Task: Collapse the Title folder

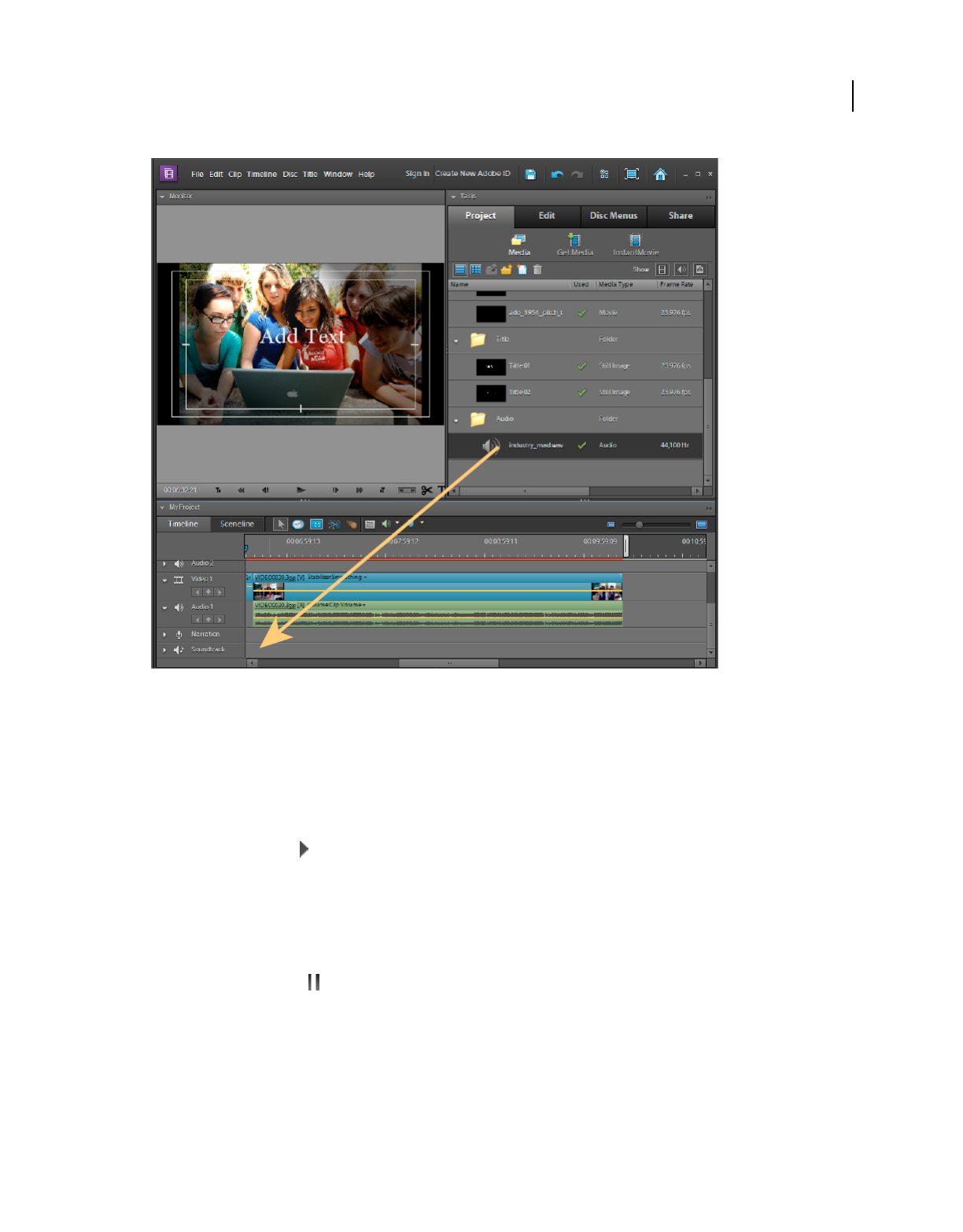Action: (456, 341)
